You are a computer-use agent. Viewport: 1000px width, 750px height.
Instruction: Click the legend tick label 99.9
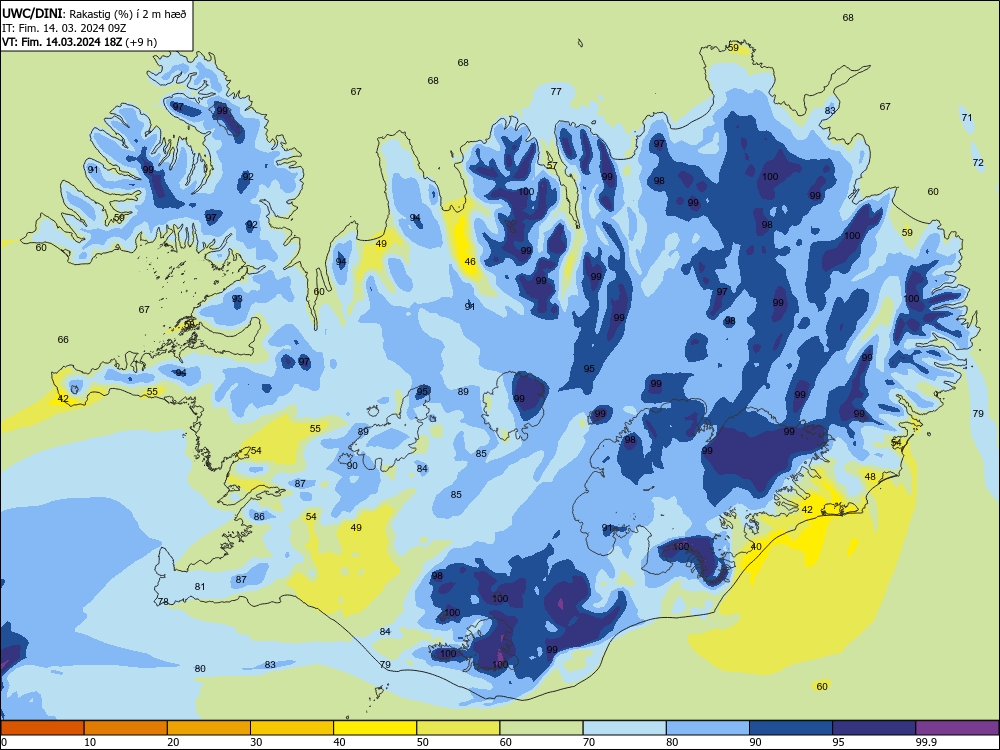tap(926, 742)
